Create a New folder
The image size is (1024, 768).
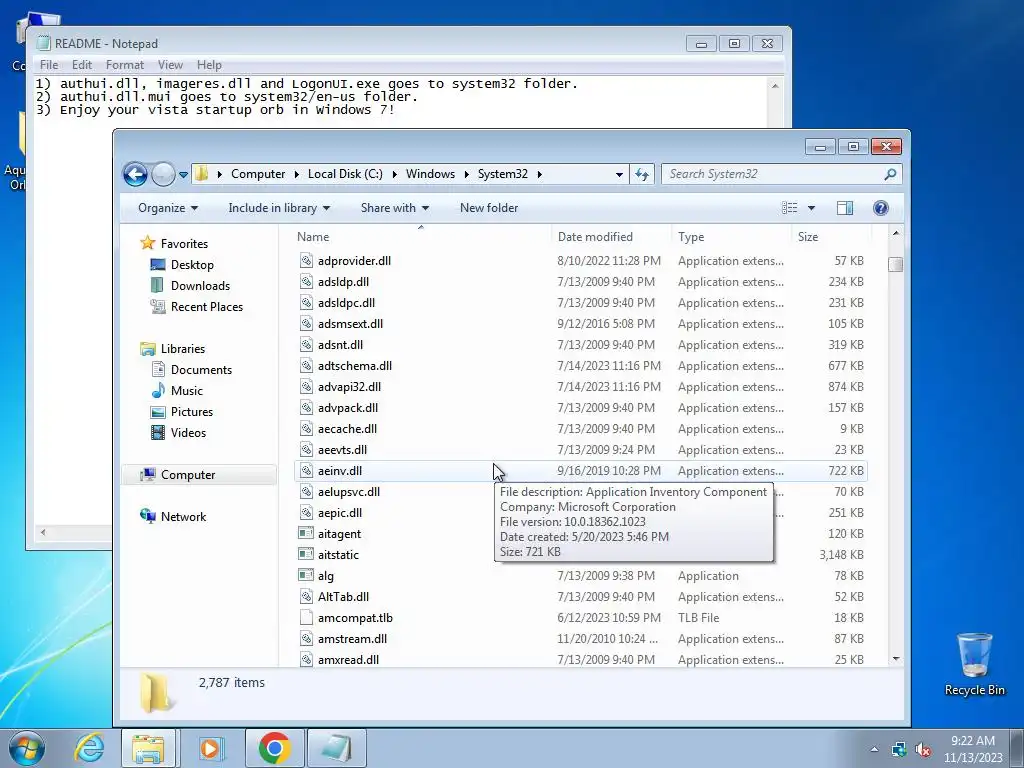point(488,208)
